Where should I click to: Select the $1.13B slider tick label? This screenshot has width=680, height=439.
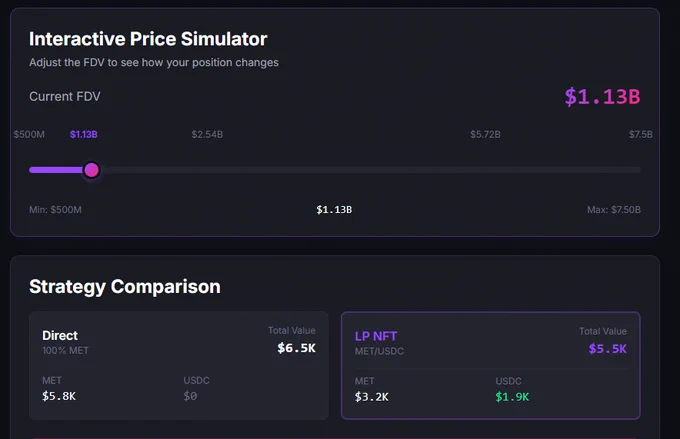84,134
